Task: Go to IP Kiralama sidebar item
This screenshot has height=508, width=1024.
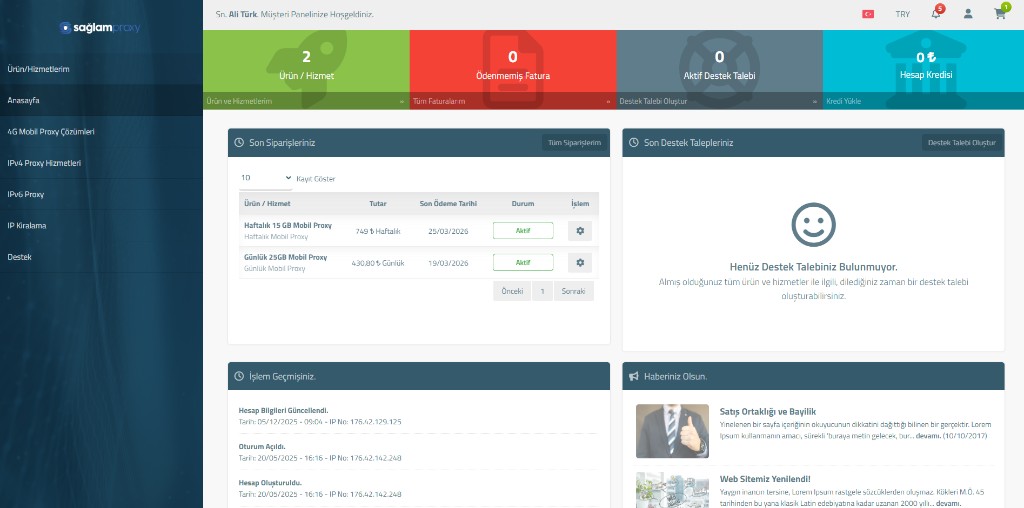Action: (x=27, y=226)
